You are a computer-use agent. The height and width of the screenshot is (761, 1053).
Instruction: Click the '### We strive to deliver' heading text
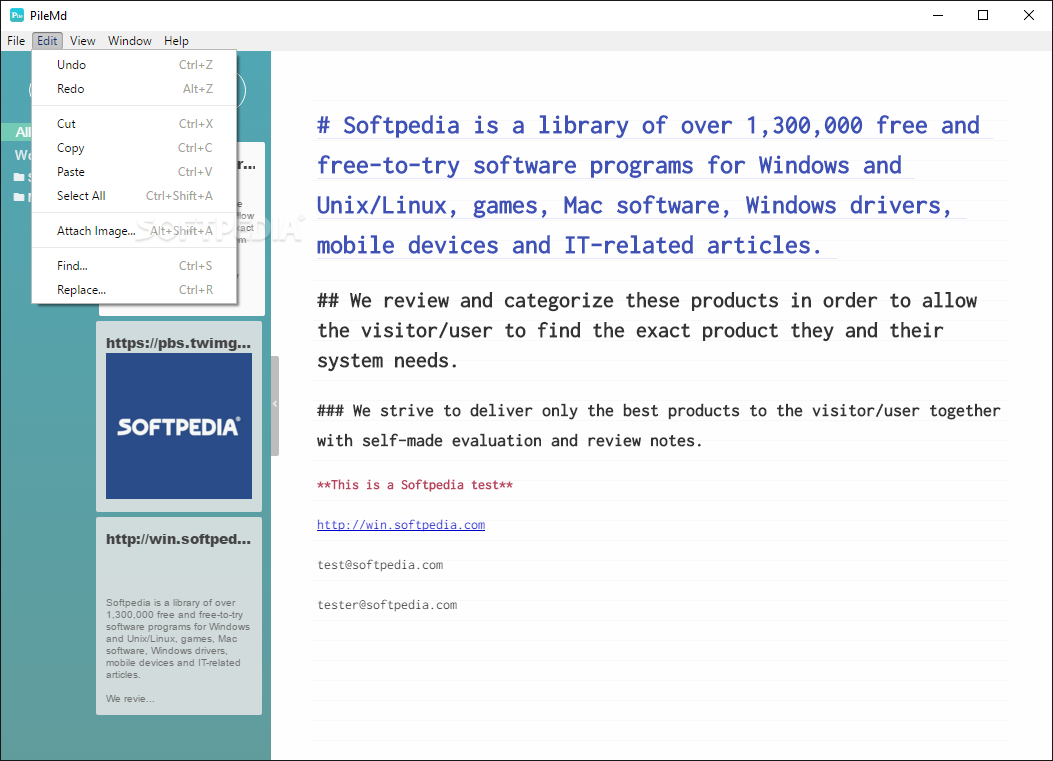[659, 426]
